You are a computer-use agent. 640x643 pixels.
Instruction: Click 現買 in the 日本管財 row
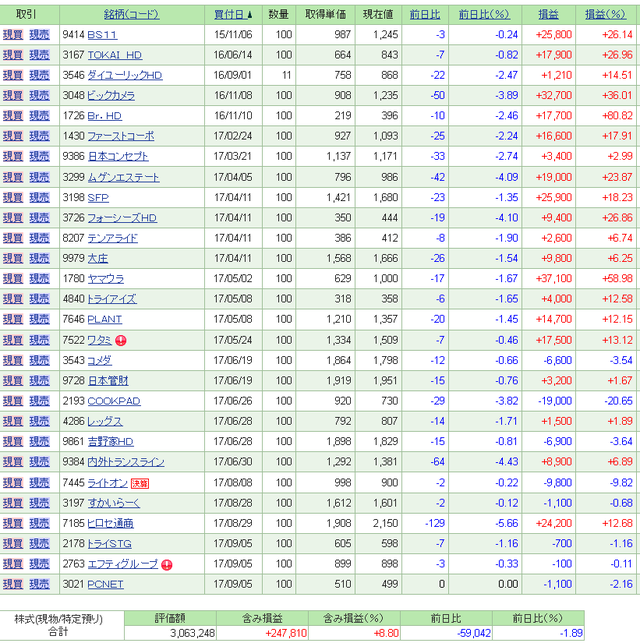pyautogui.click(x=13, y=381)
